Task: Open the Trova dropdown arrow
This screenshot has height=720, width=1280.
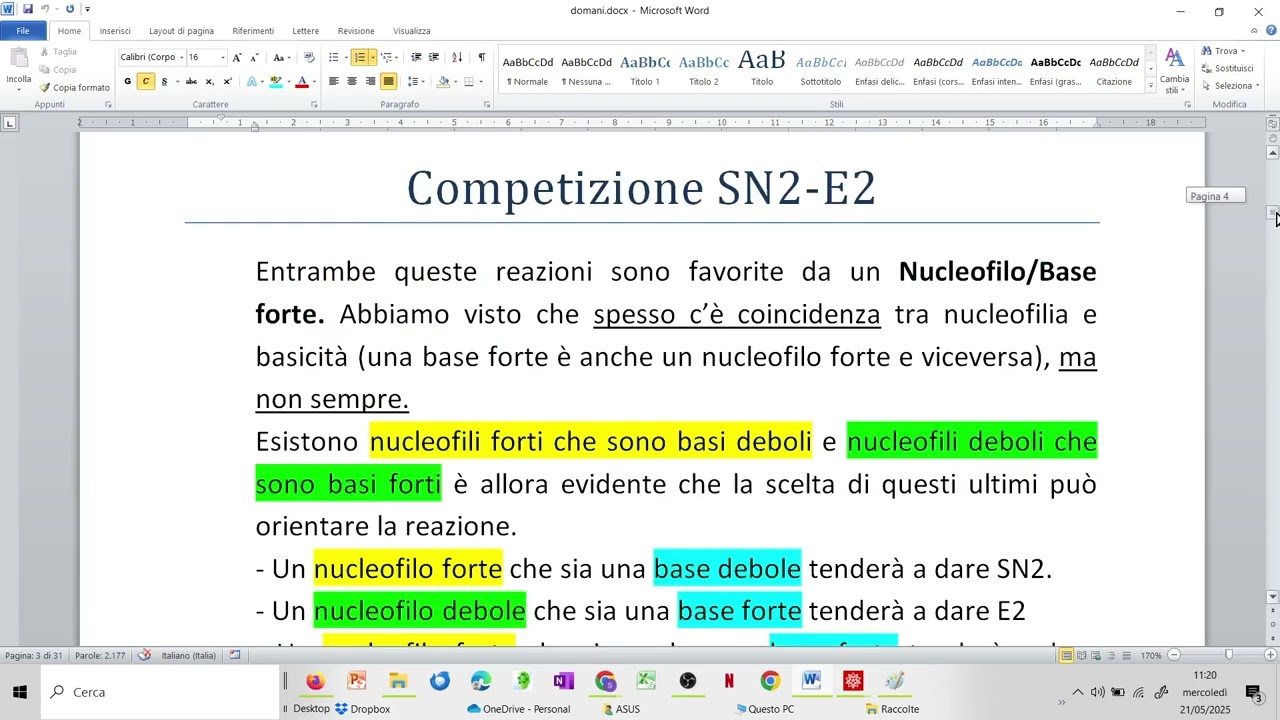Action: click(x=1243, y=51)
